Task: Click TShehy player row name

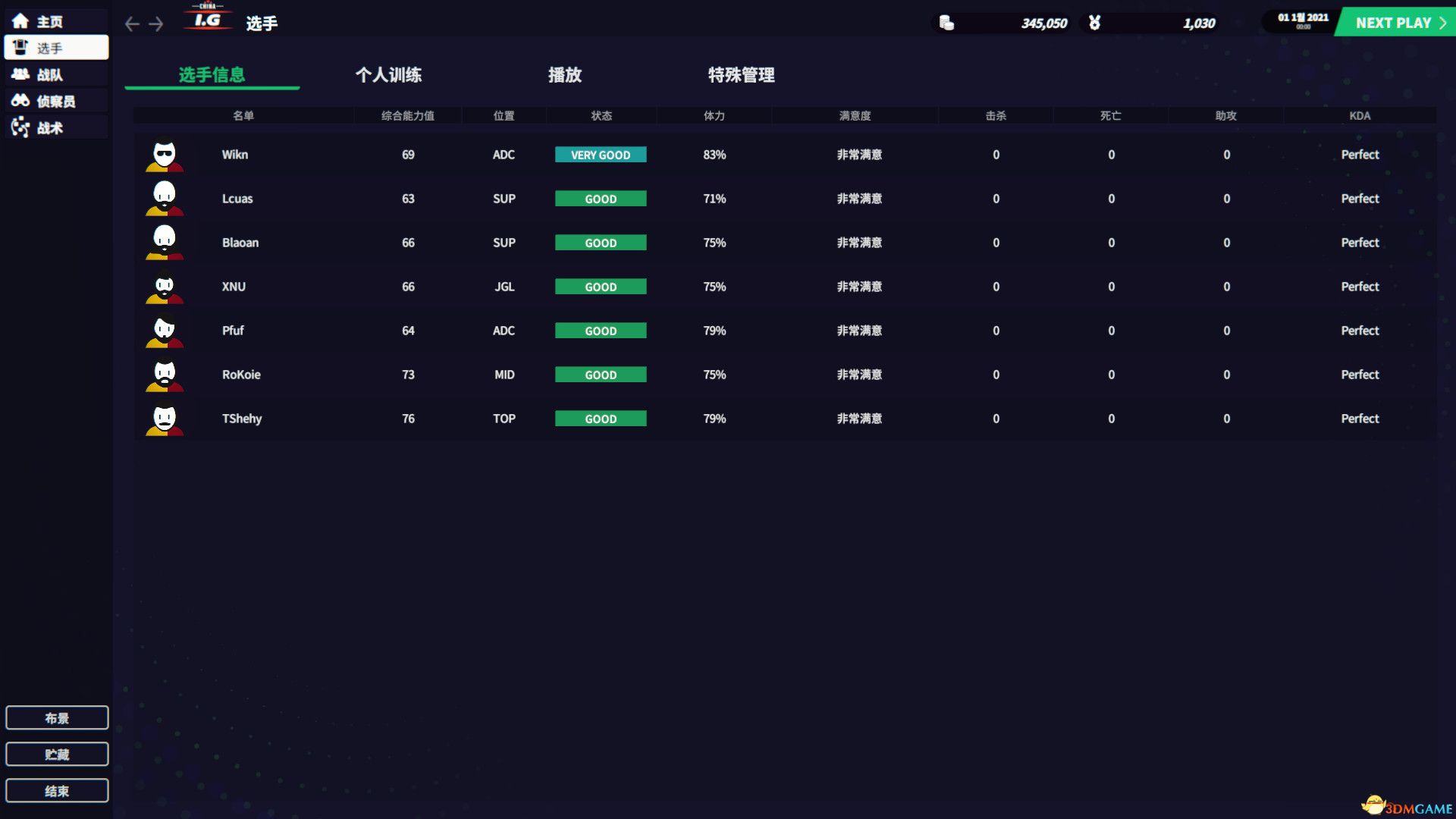Action: (241, 419)
